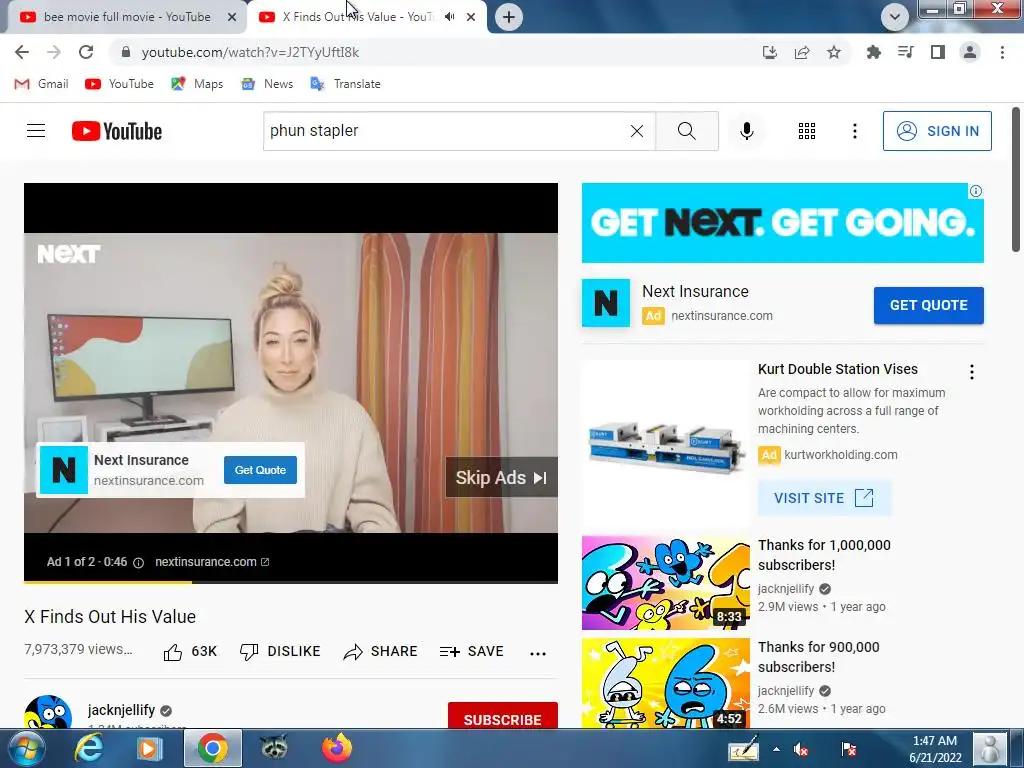Screen dimensions: 1024x768
Task: Share the video
Action: pos(380,652)
